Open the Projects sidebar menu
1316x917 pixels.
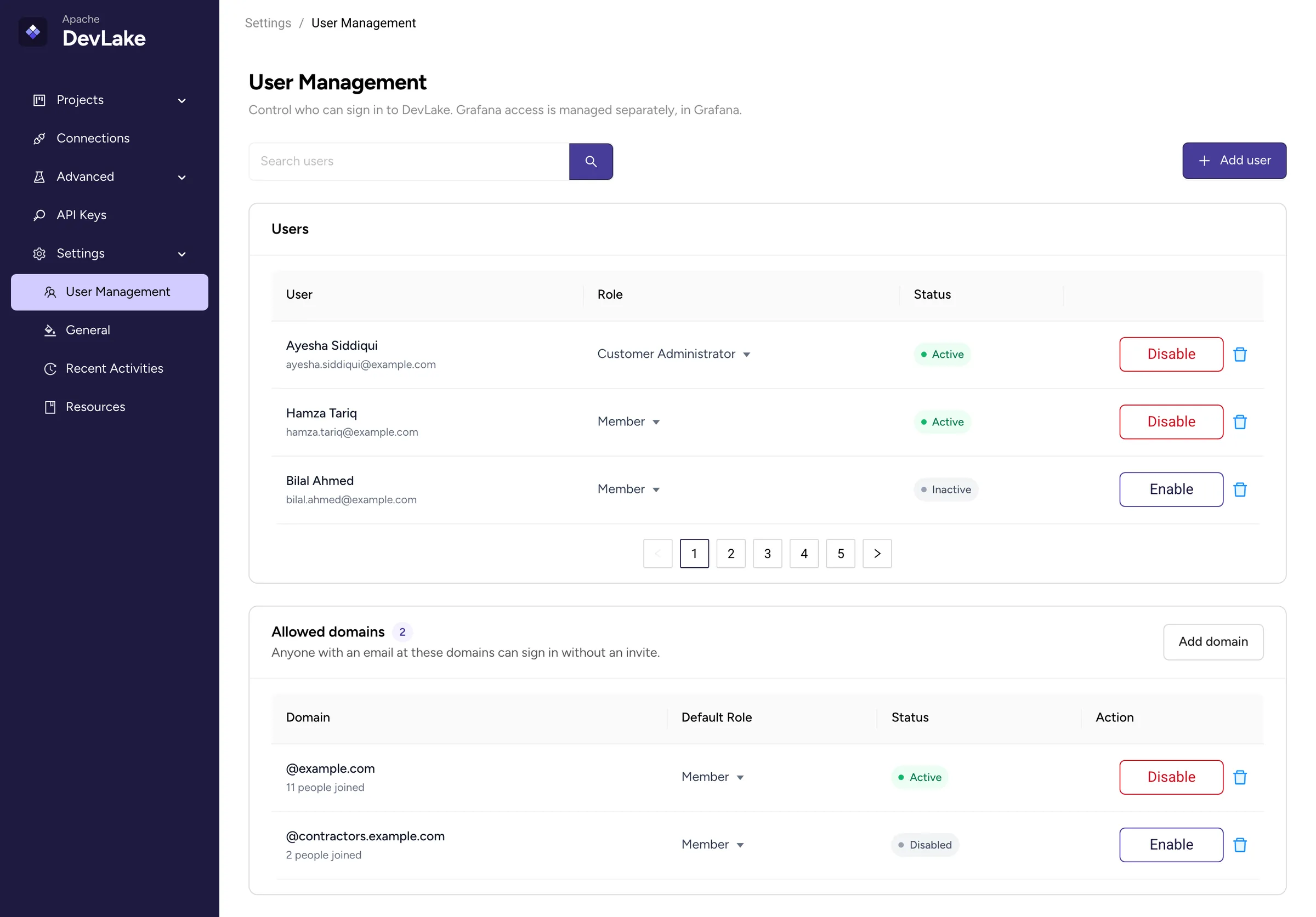pyautogui.click(x=110, y=100)
